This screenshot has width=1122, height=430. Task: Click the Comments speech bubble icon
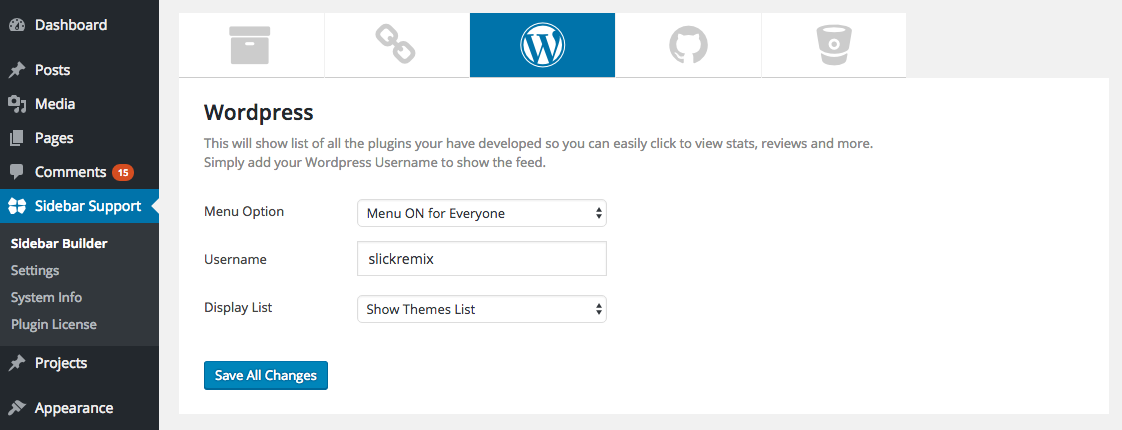[x=17, y=172]
